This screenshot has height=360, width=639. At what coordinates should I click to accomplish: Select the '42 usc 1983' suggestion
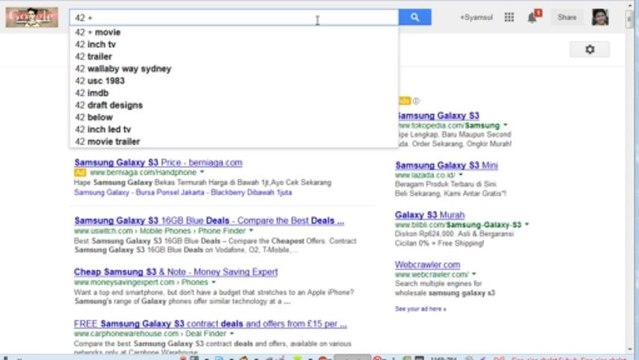click(234, 81)
